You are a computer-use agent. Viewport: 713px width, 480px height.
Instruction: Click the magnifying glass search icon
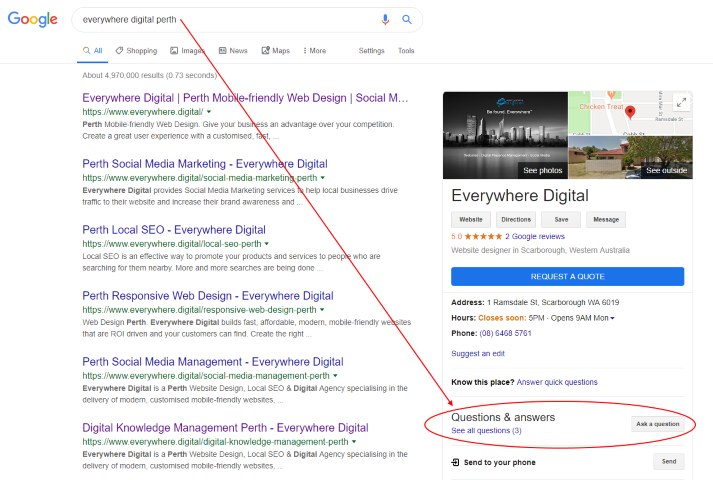point(407,19)
